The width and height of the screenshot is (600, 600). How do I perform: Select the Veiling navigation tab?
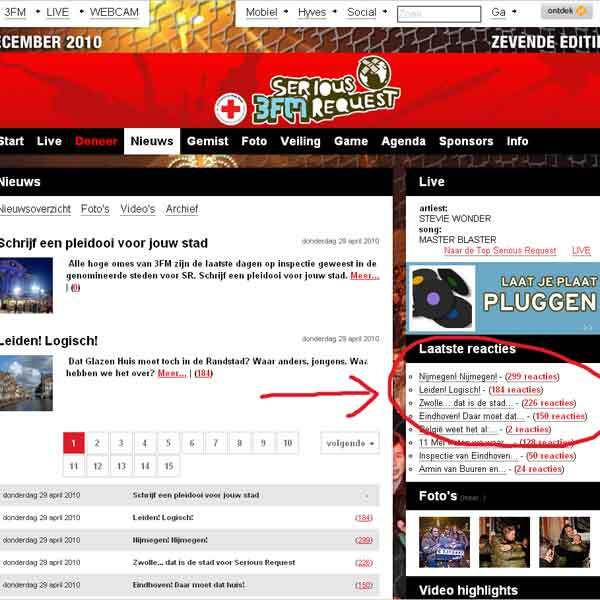pyautogui.click(x=301, y=141)
